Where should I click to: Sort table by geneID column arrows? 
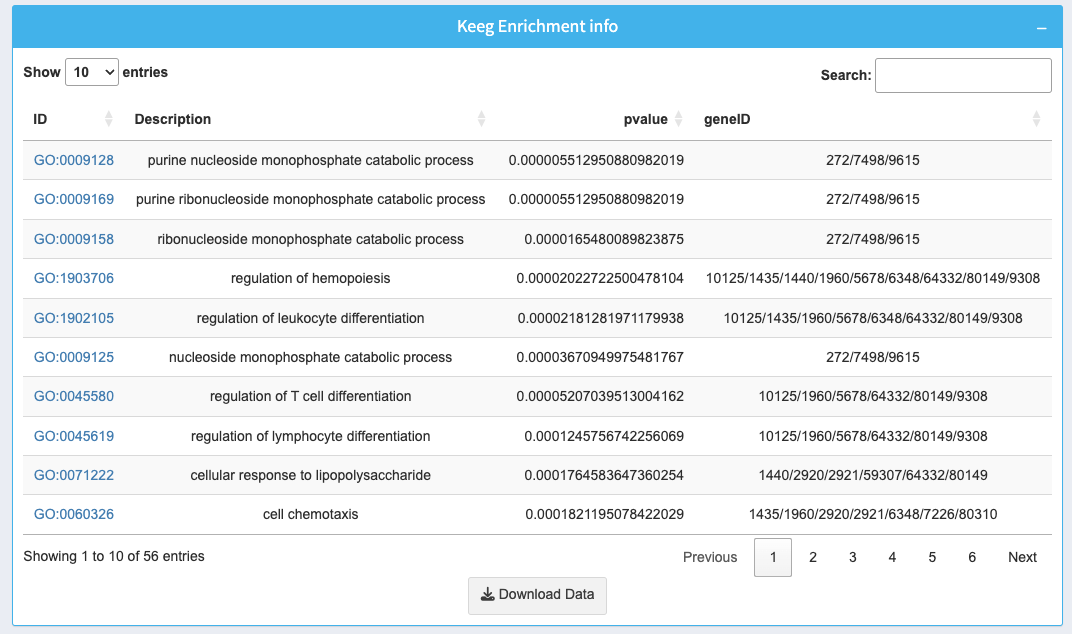pyautogui.click(x=1037, y=119)
